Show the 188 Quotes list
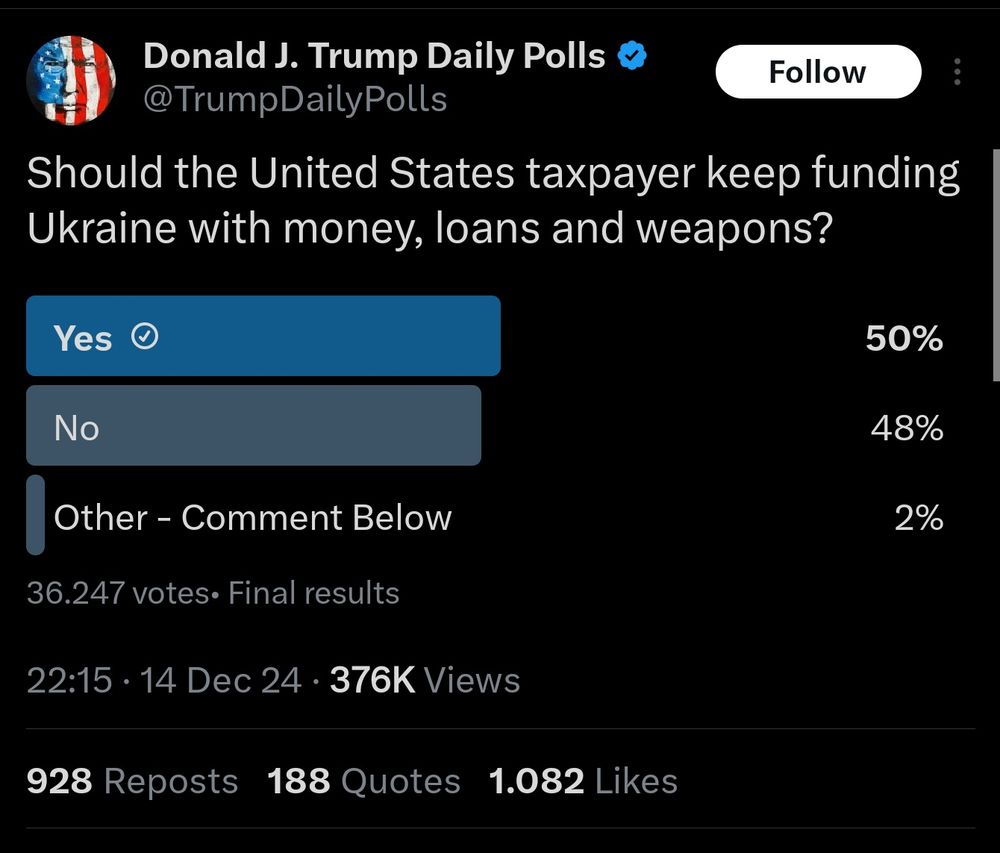1000x853 pixels. coord(364,781)
